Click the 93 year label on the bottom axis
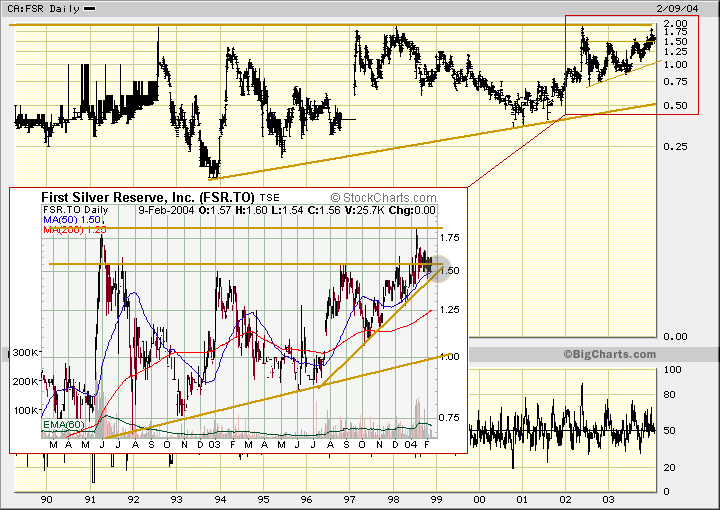Screen dimensions: 720x510 pos(176,500)
